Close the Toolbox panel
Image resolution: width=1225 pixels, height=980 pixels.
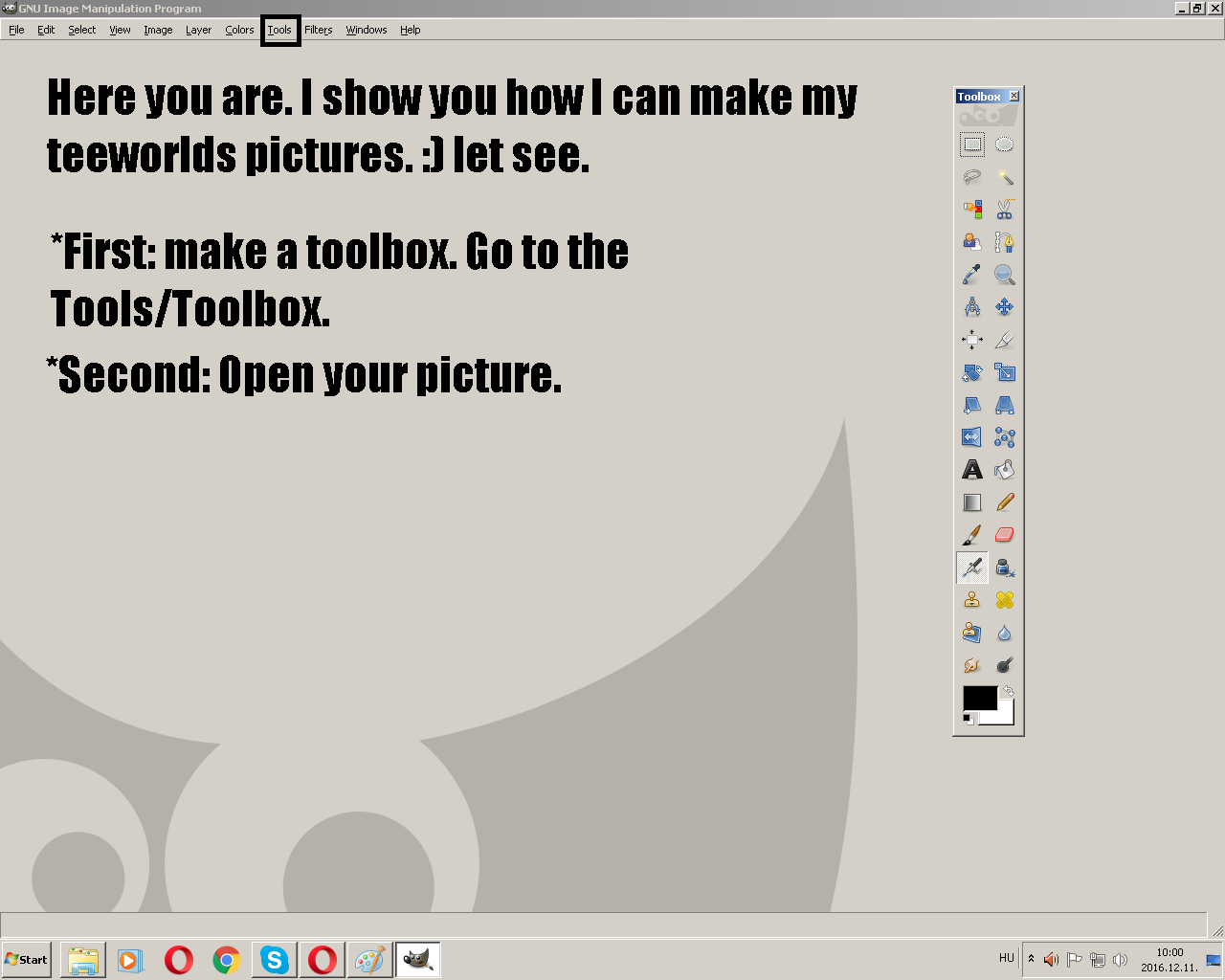[1014, 96]
